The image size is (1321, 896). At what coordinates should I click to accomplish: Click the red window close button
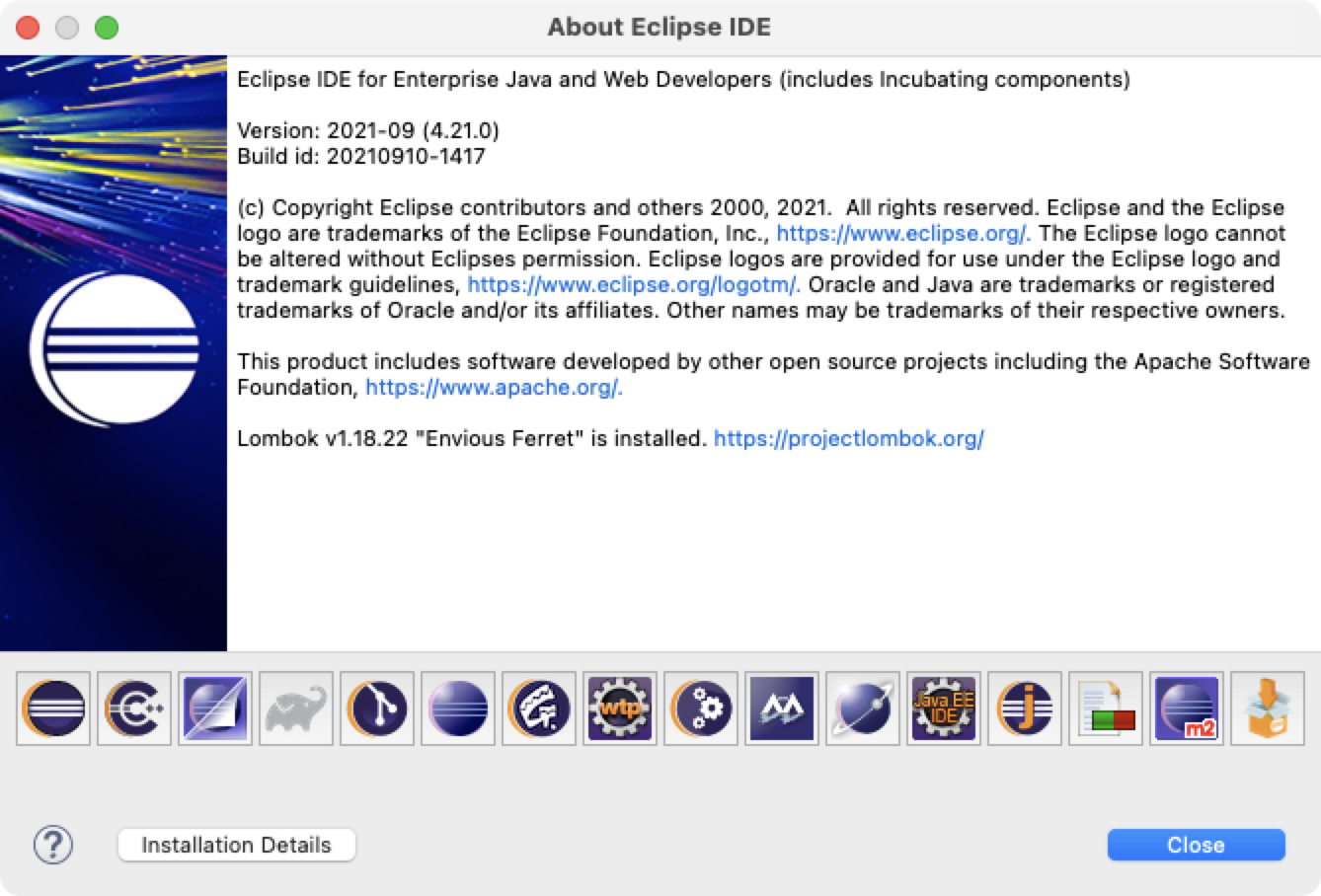[28, 28]
